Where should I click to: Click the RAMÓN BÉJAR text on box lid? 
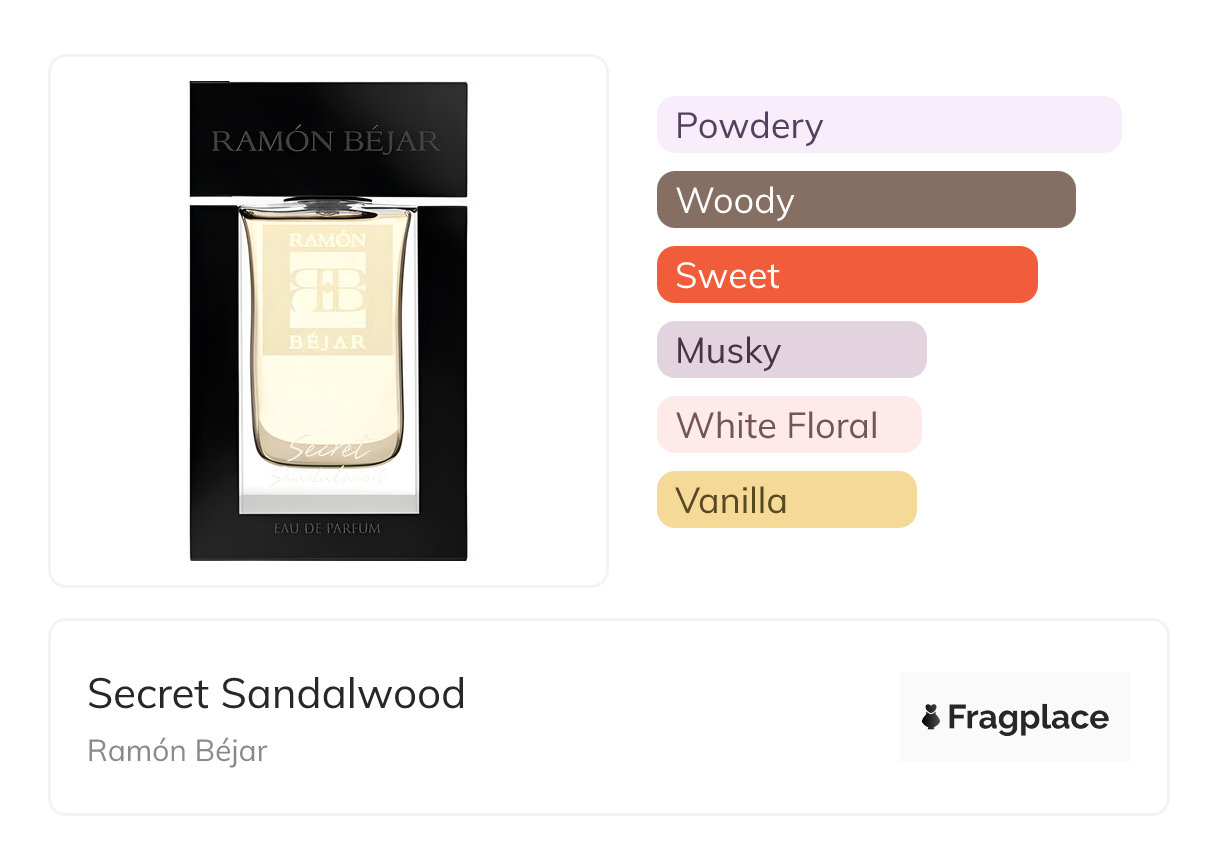tap(326, 141)
